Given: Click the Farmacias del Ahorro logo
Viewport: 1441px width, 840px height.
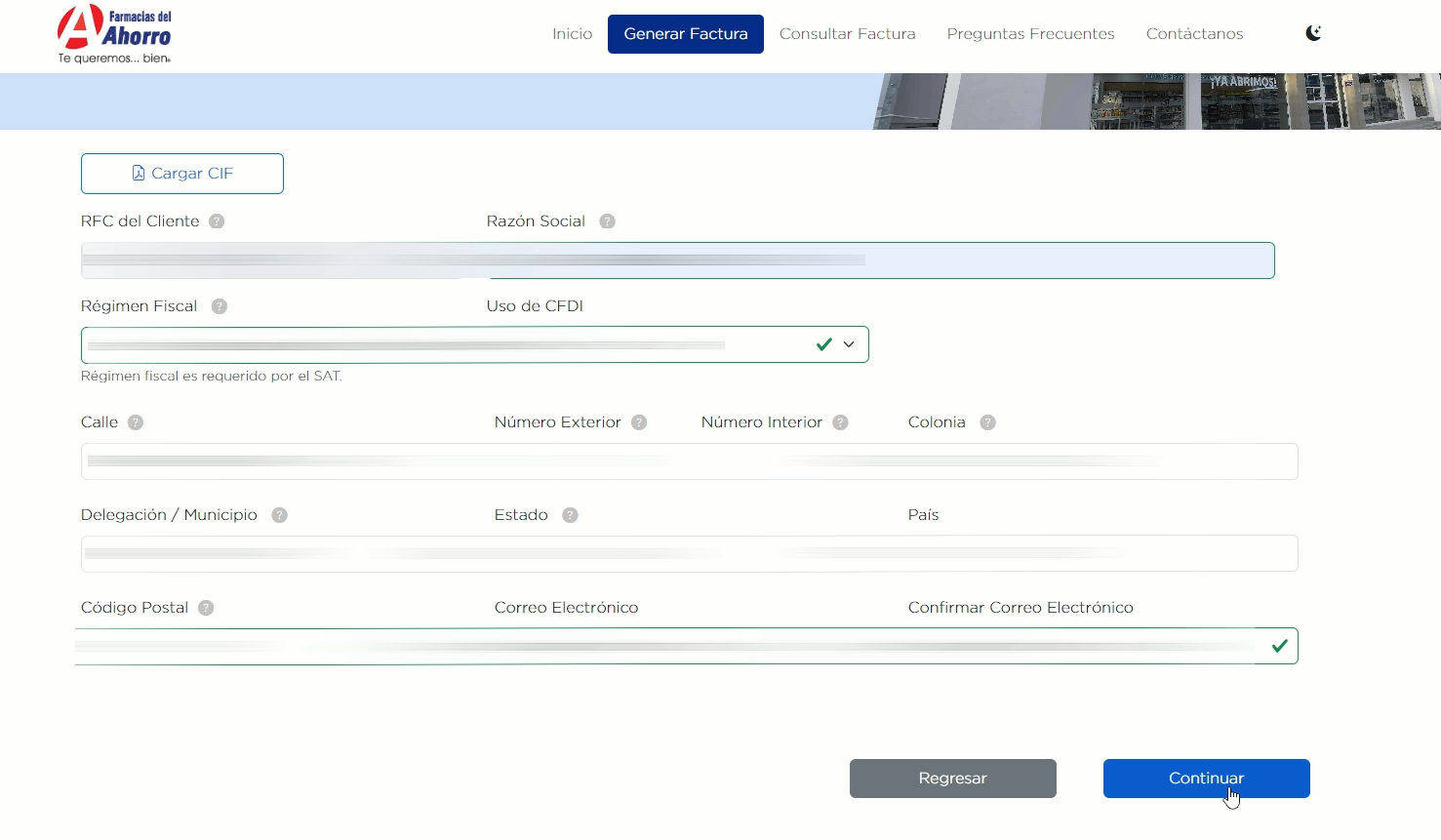Looking at the screenshot, I should tap(114, 34).
